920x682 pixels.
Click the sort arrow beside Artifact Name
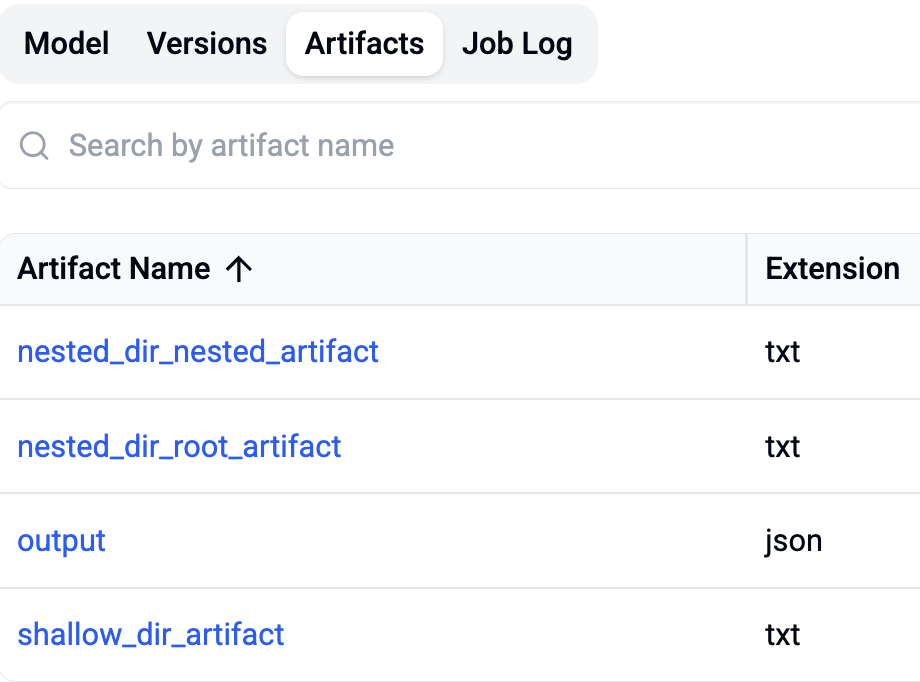[240, 268]
